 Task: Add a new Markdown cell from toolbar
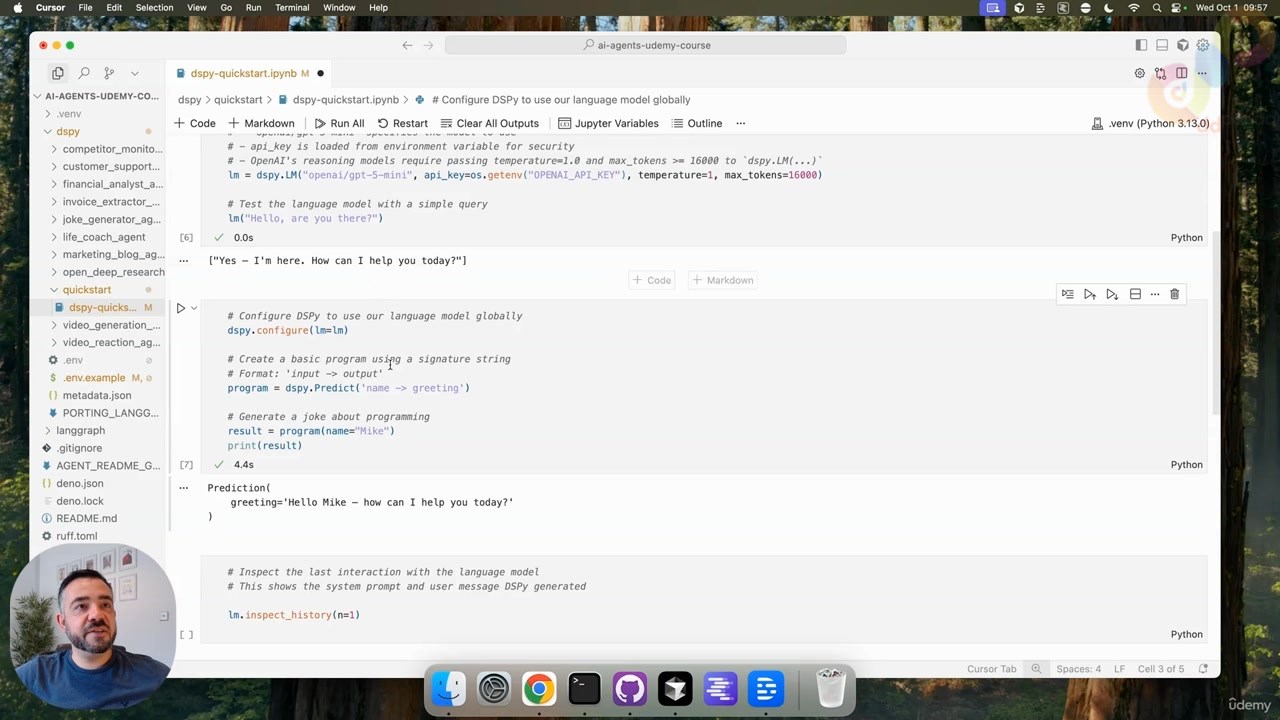point(262,123)
